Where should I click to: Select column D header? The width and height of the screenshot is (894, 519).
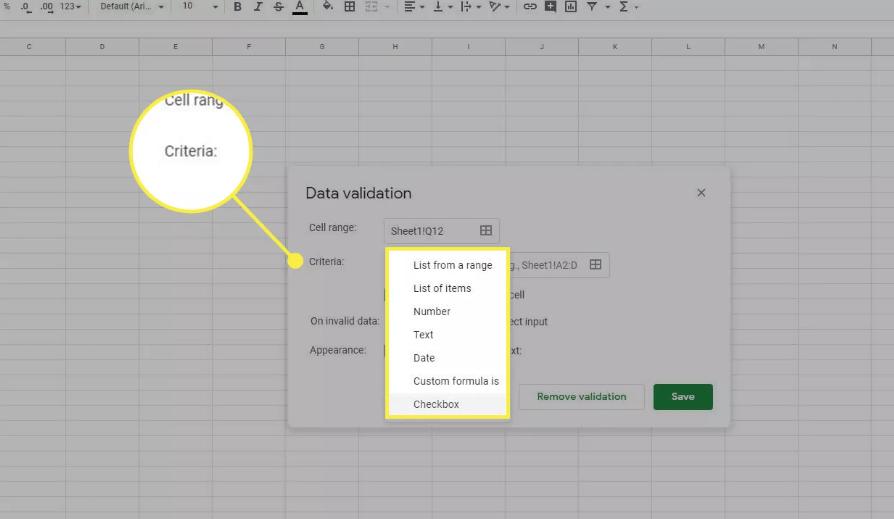[102, 47]
